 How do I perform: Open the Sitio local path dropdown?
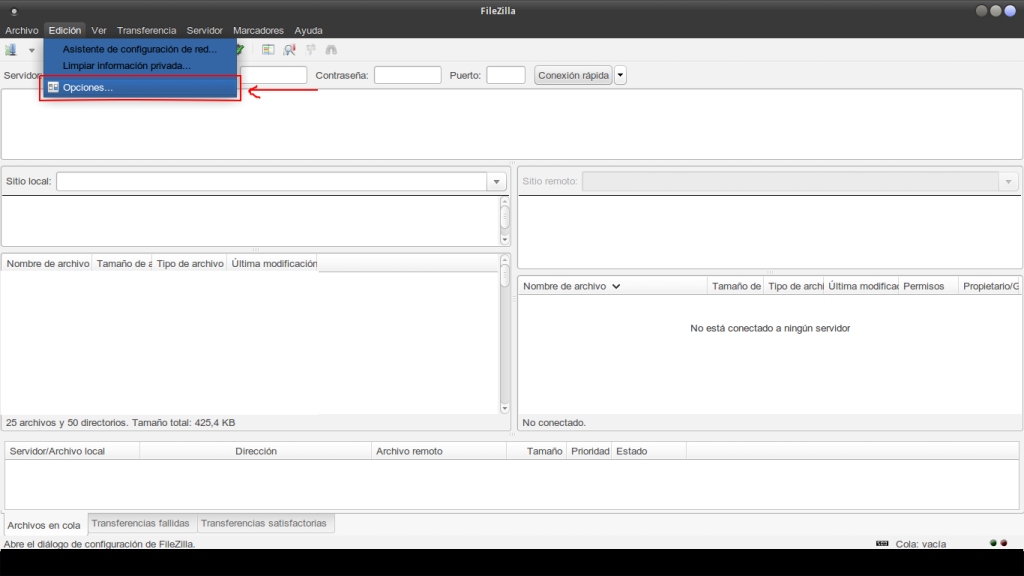pyautogui.click(x=496, y=182)
